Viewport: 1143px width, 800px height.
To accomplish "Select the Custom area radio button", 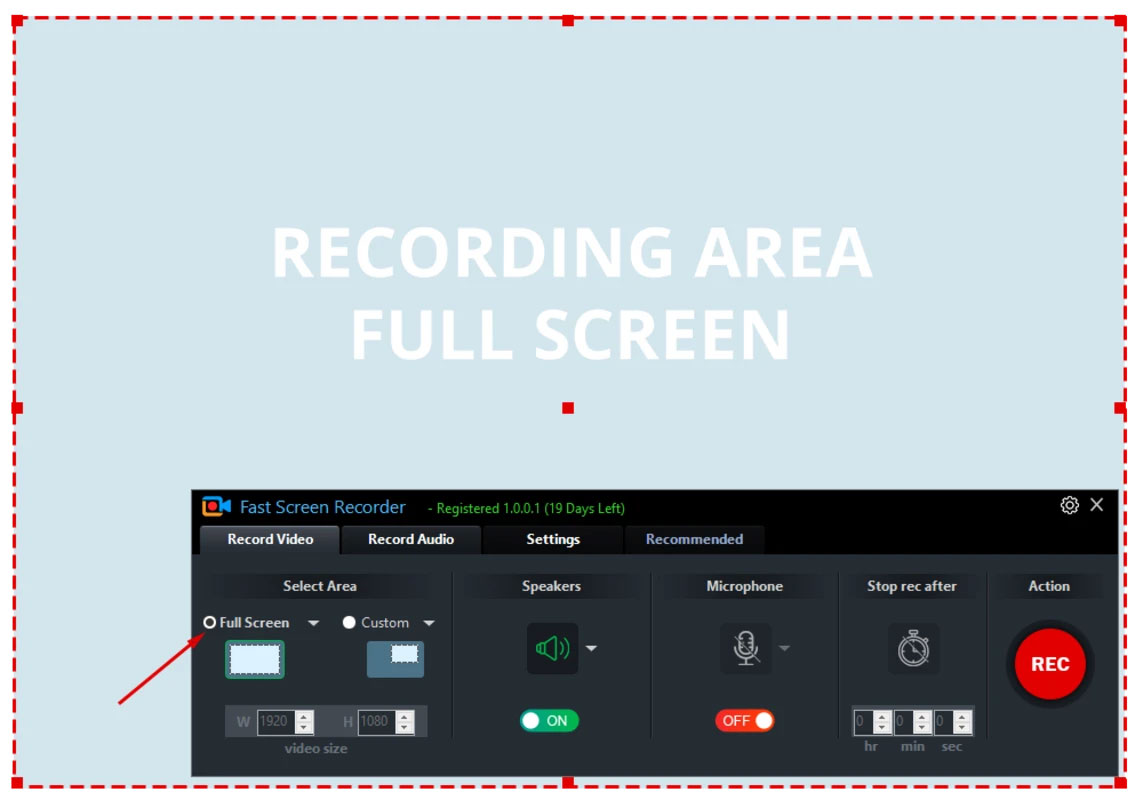I will (349, 622).
